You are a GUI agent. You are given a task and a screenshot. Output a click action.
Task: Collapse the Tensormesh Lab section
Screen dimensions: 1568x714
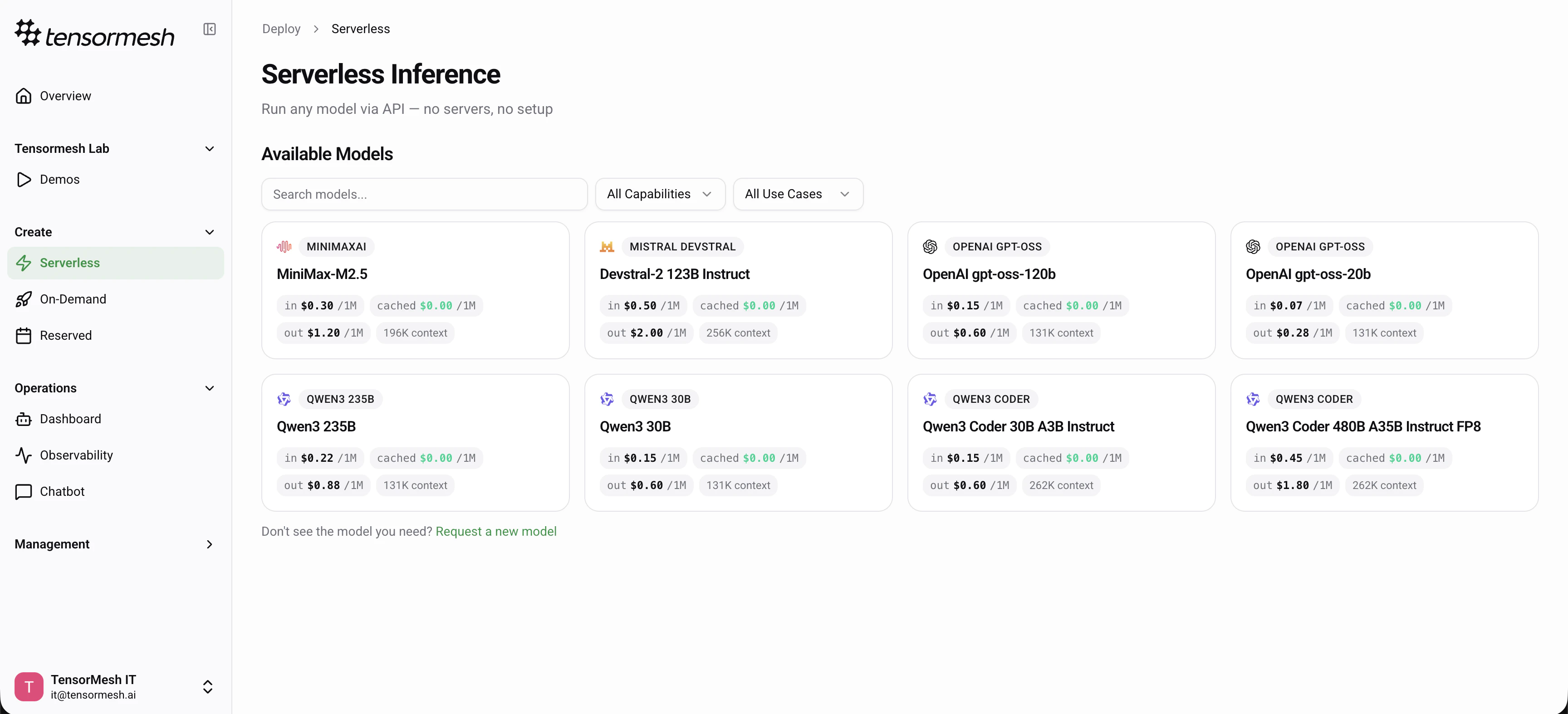point(210,148)
